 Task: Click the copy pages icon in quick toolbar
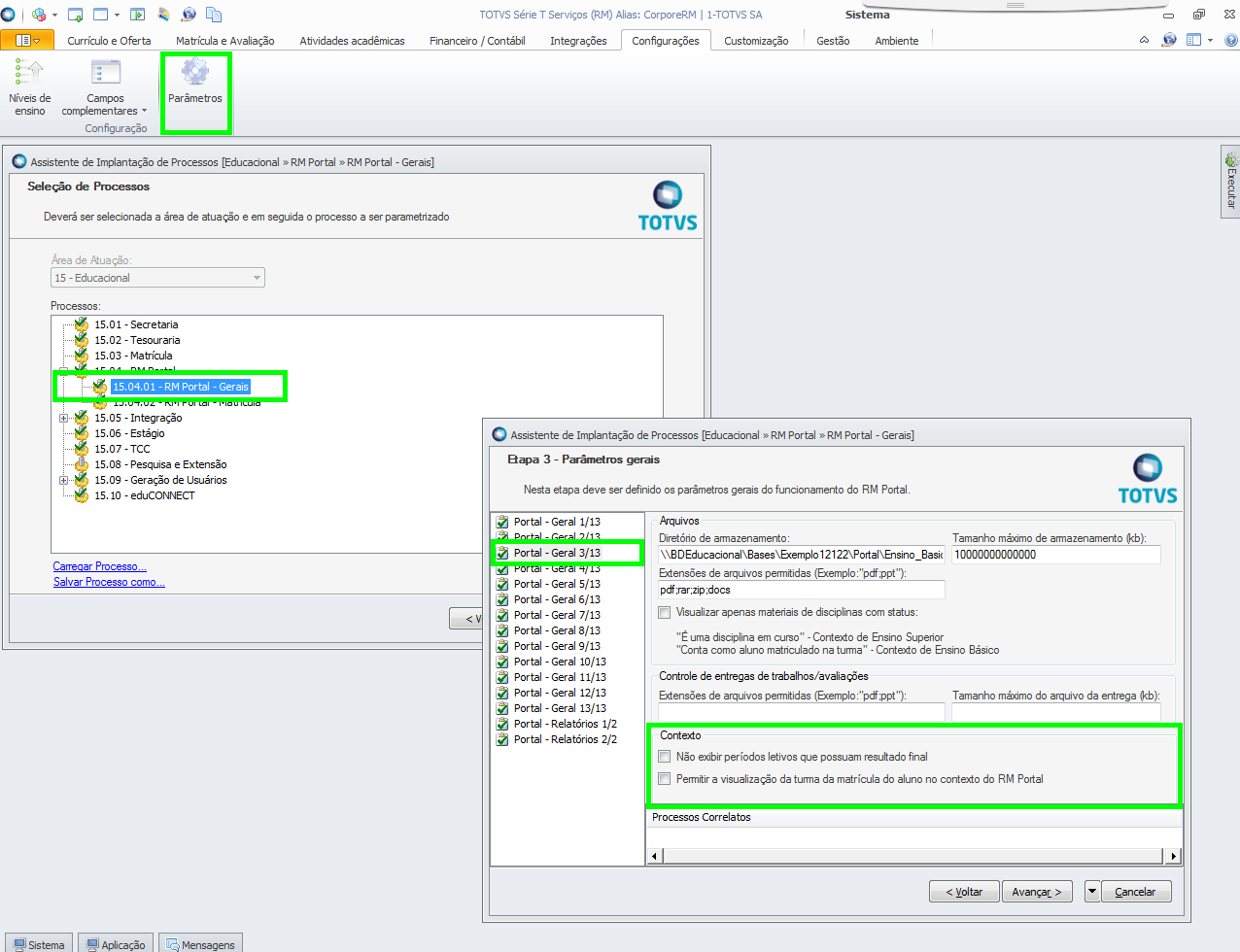click(214, 15)
